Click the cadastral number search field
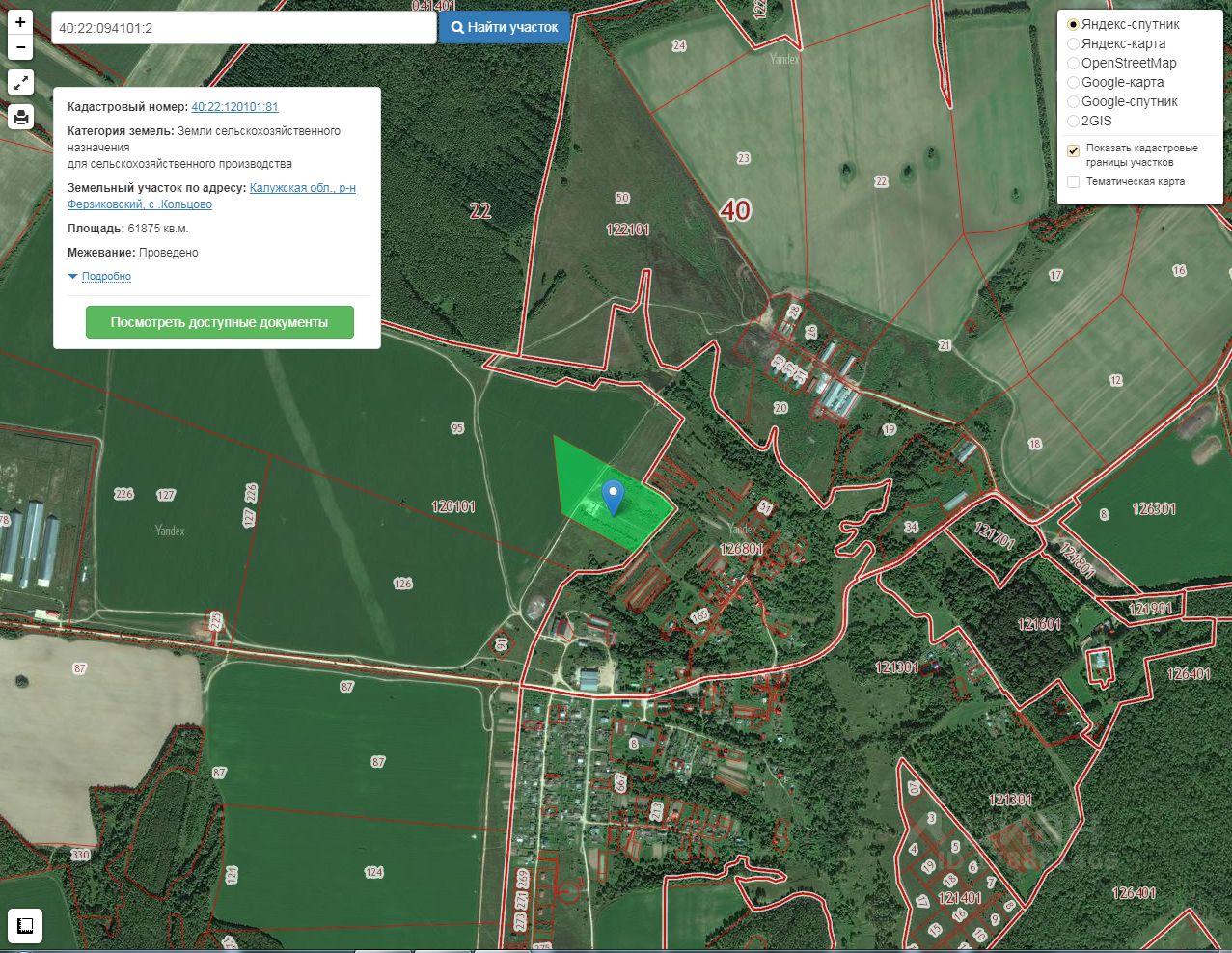Screen dimensions: 1232x953 (x=244, y=28)
